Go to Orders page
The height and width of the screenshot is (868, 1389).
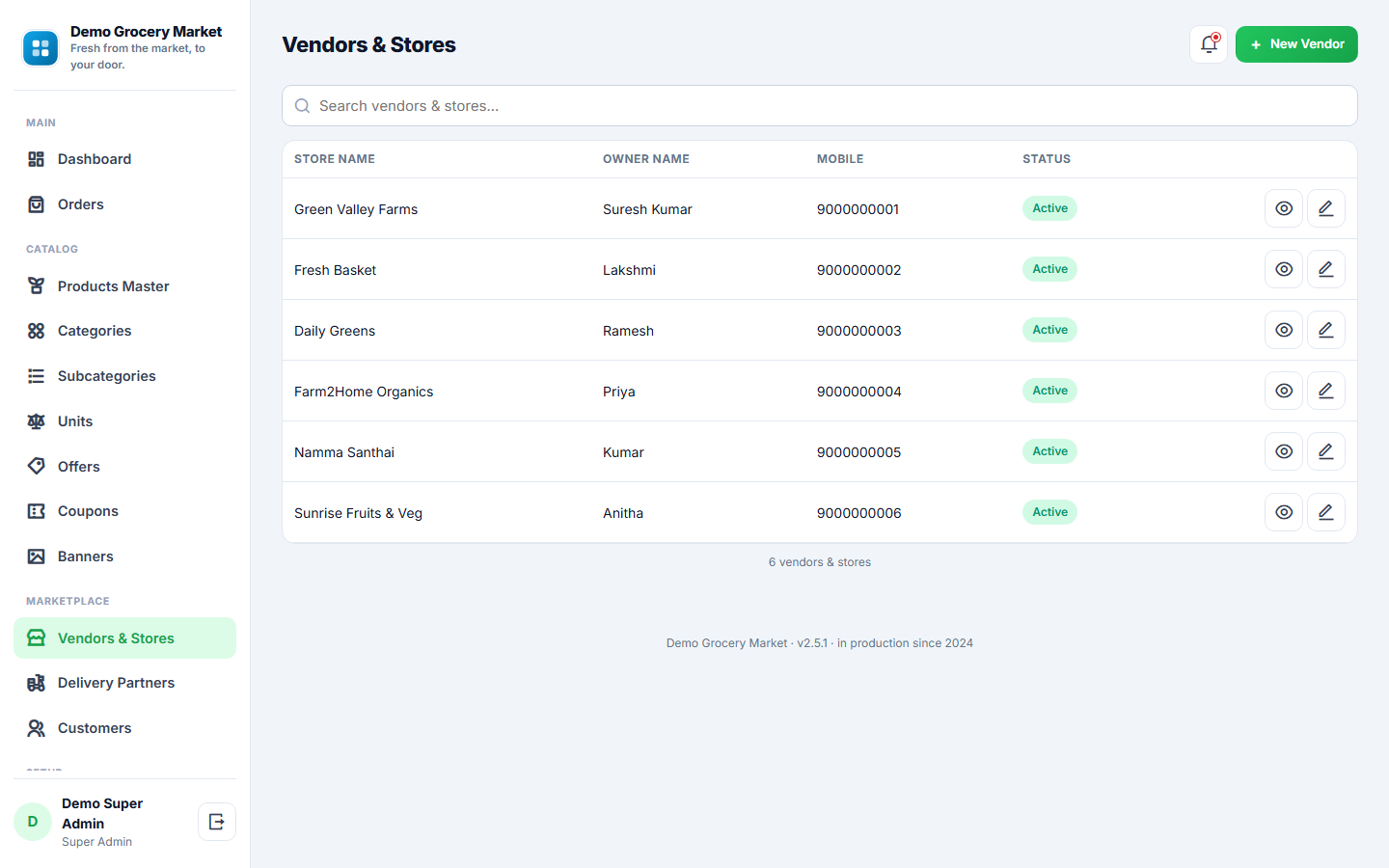(x=124, y=204)
